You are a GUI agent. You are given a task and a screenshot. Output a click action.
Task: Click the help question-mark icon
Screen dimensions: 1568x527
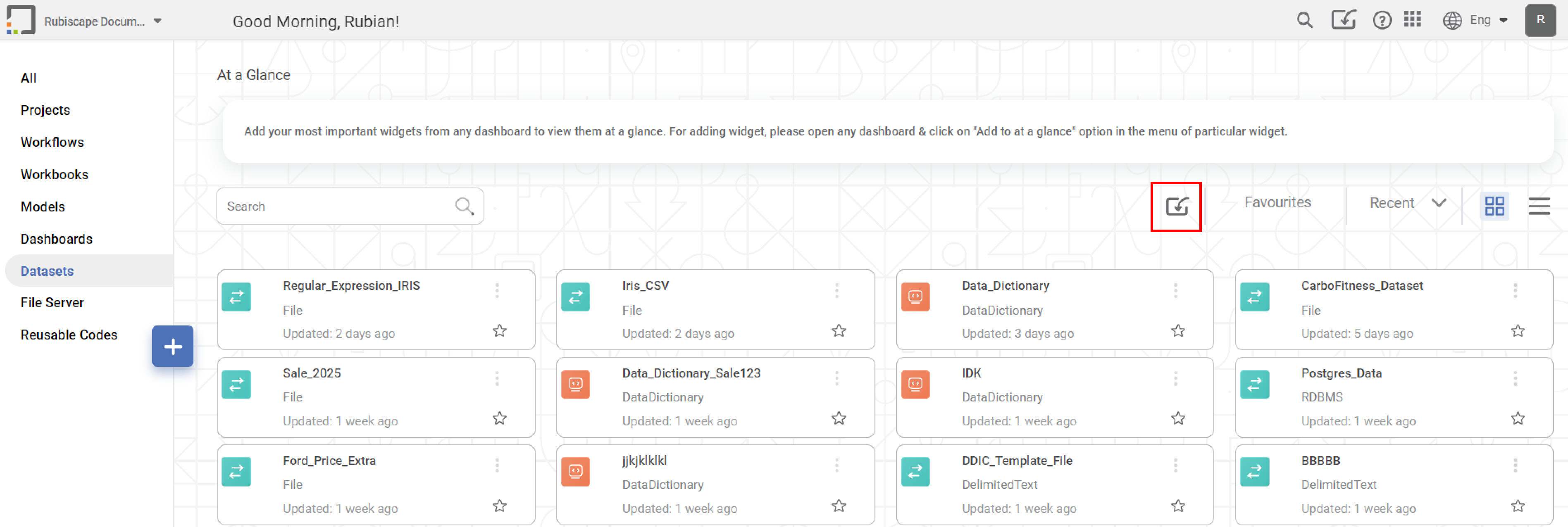(1382, 20)
